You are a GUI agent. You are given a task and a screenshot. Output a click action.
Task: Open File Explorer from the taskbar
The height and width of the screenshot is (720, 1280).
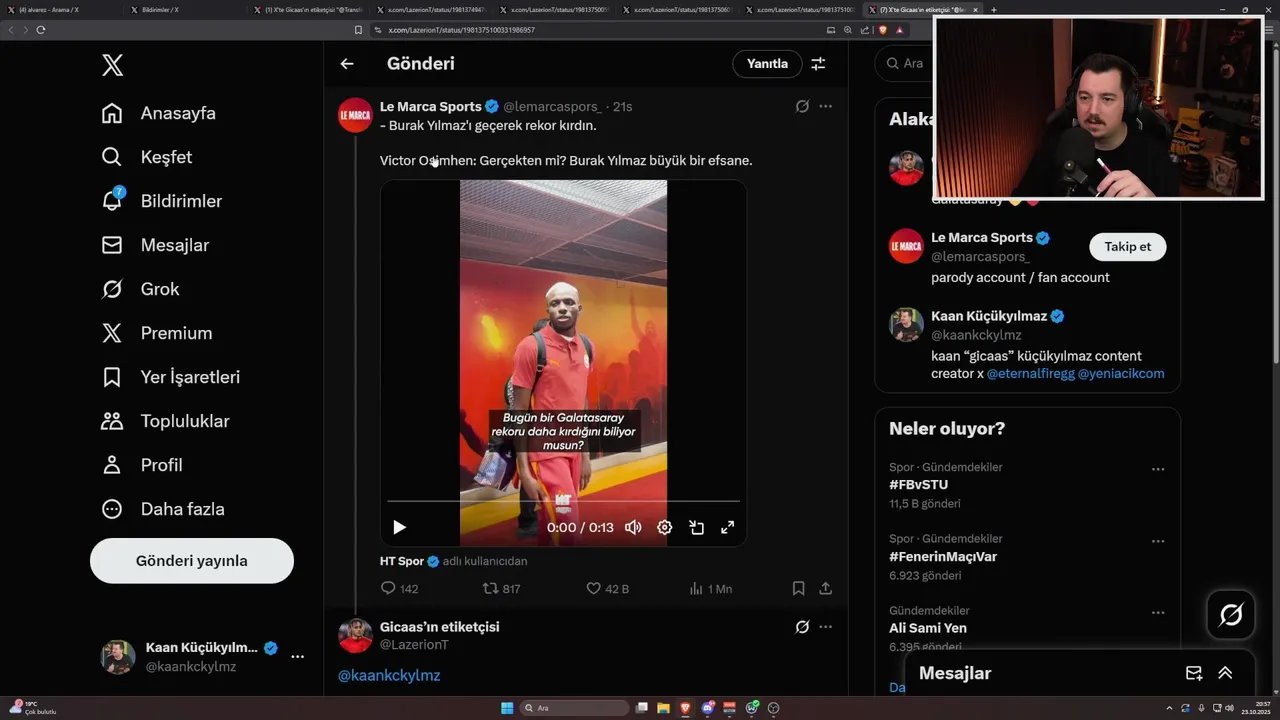(663, 708)
